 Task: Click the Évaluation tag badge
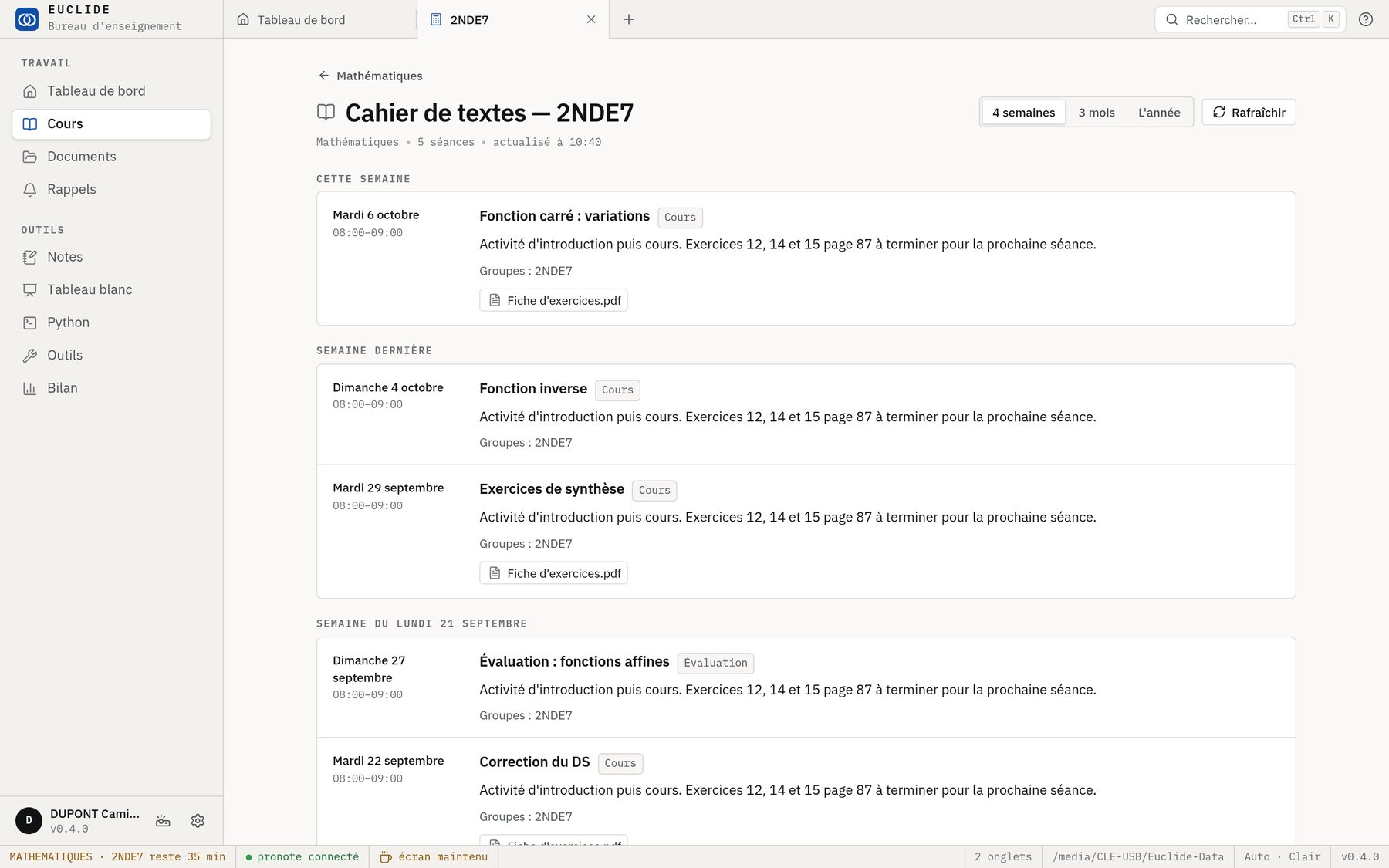(715, 663)
